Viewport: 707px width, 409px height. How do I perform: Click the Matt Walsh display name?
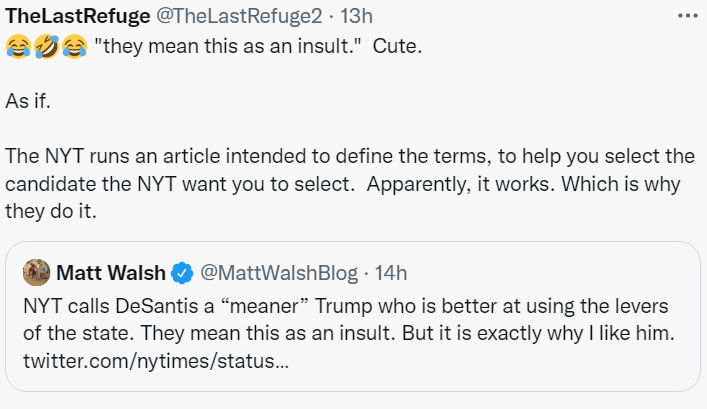pyautogui.click(x=110, y=272)
